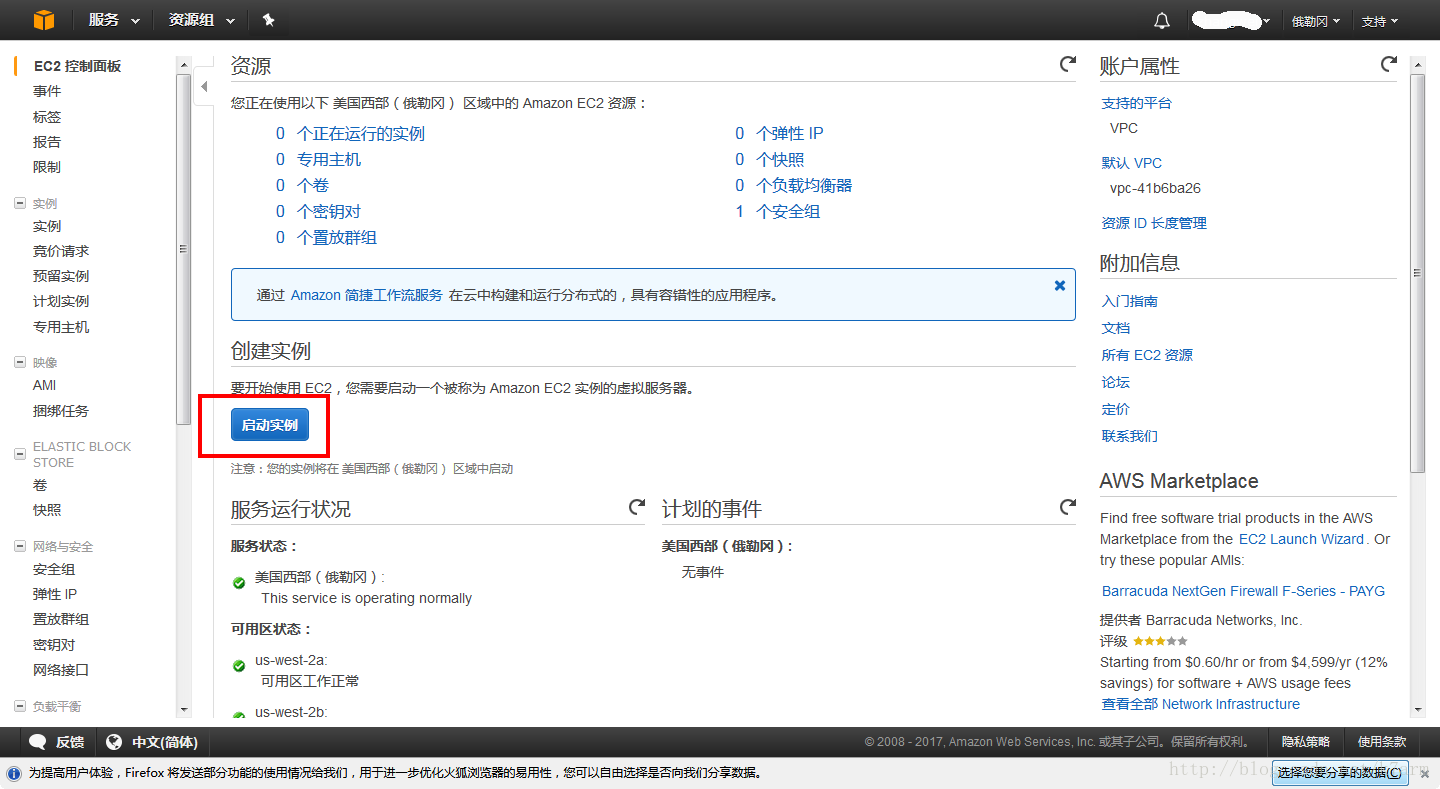Click the 反馈 speech bubble icon
This screenshot has height=789, width=1440.
point(38,742)
